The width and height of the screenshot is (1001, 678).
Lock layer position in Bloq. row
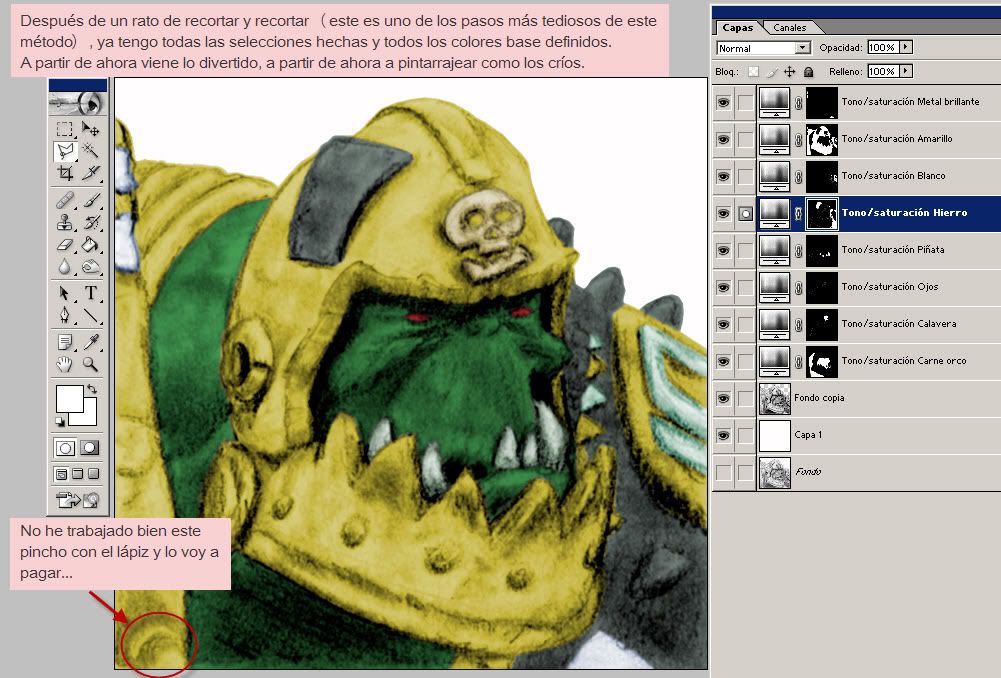[790, 72]
